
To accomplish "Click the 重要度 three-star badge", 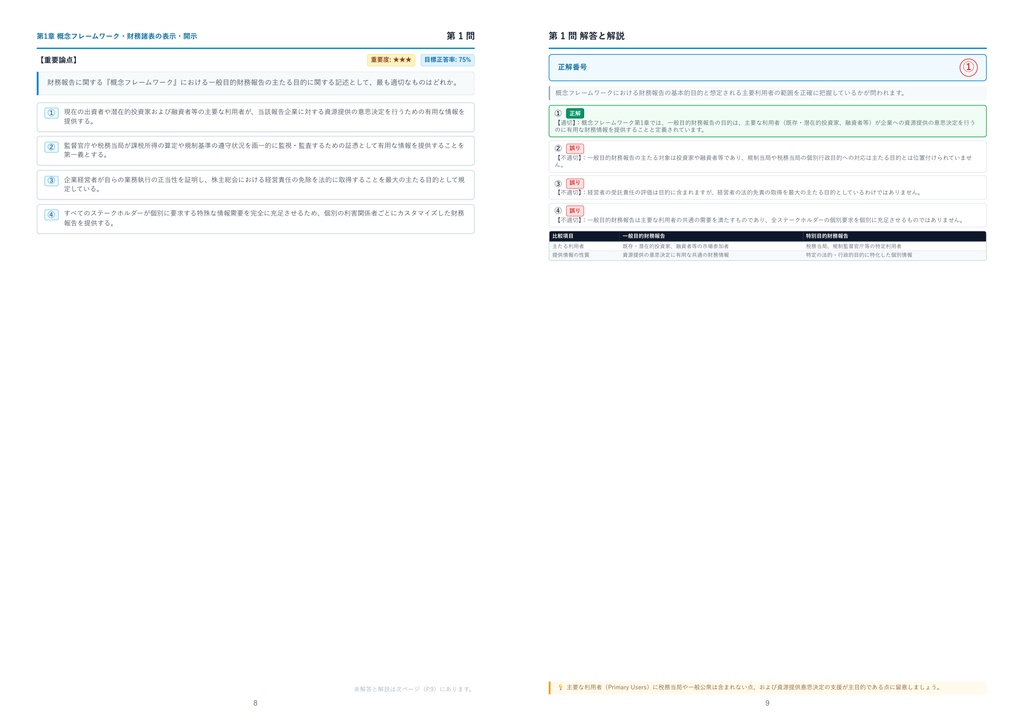I will (x=391, y=60).
